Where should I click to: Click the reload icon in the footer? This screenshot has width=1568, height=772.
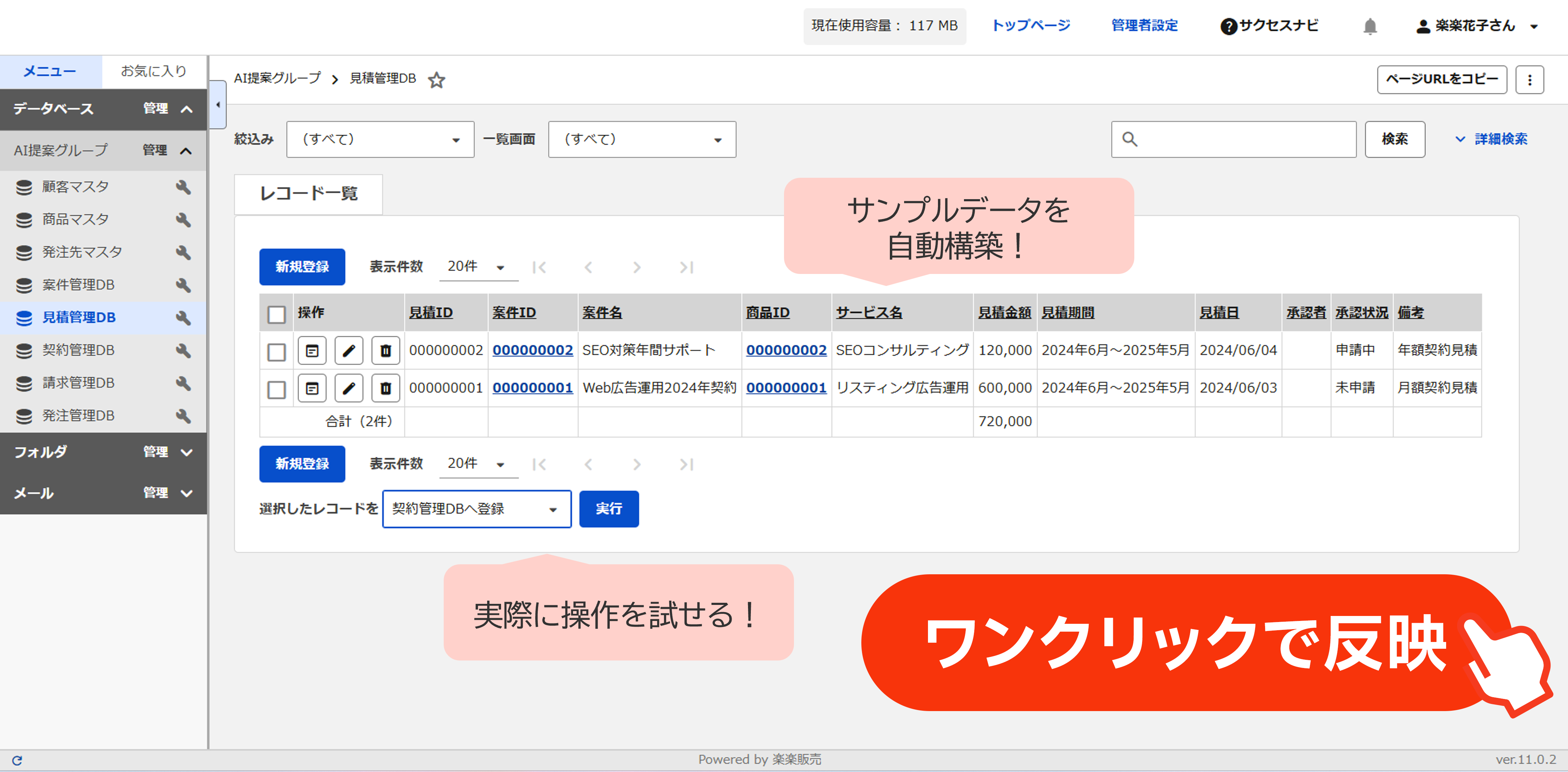point(17,761)
